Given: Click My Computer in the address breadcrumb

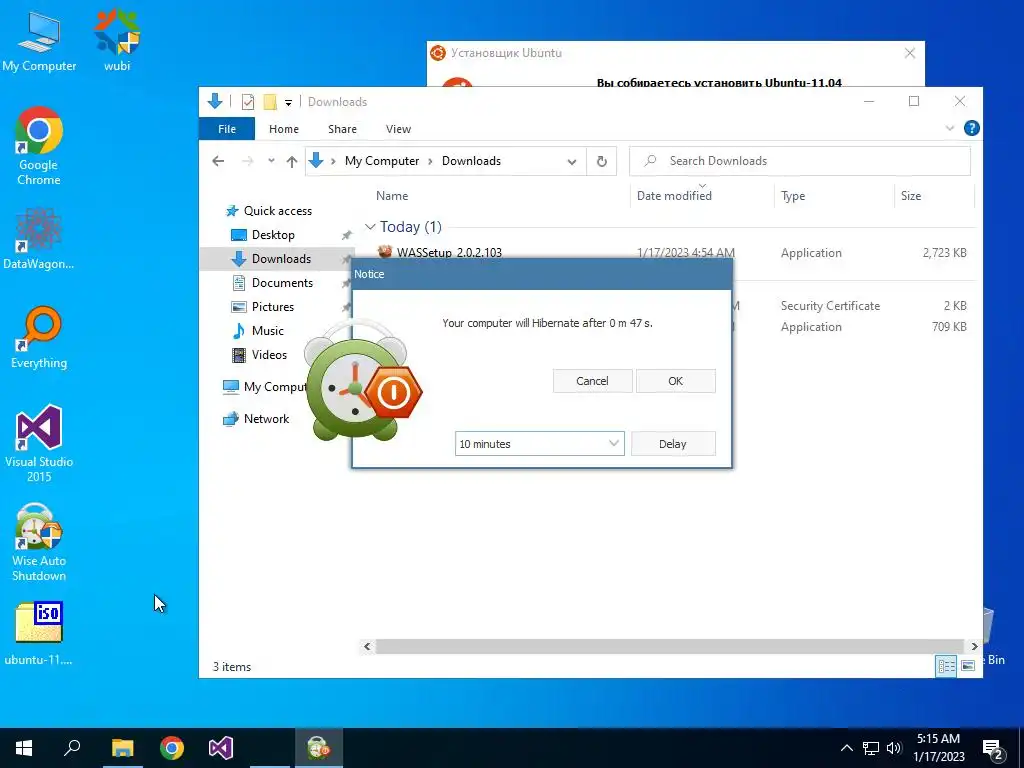Looking at the screenshot, I should (x=381, y=161).
